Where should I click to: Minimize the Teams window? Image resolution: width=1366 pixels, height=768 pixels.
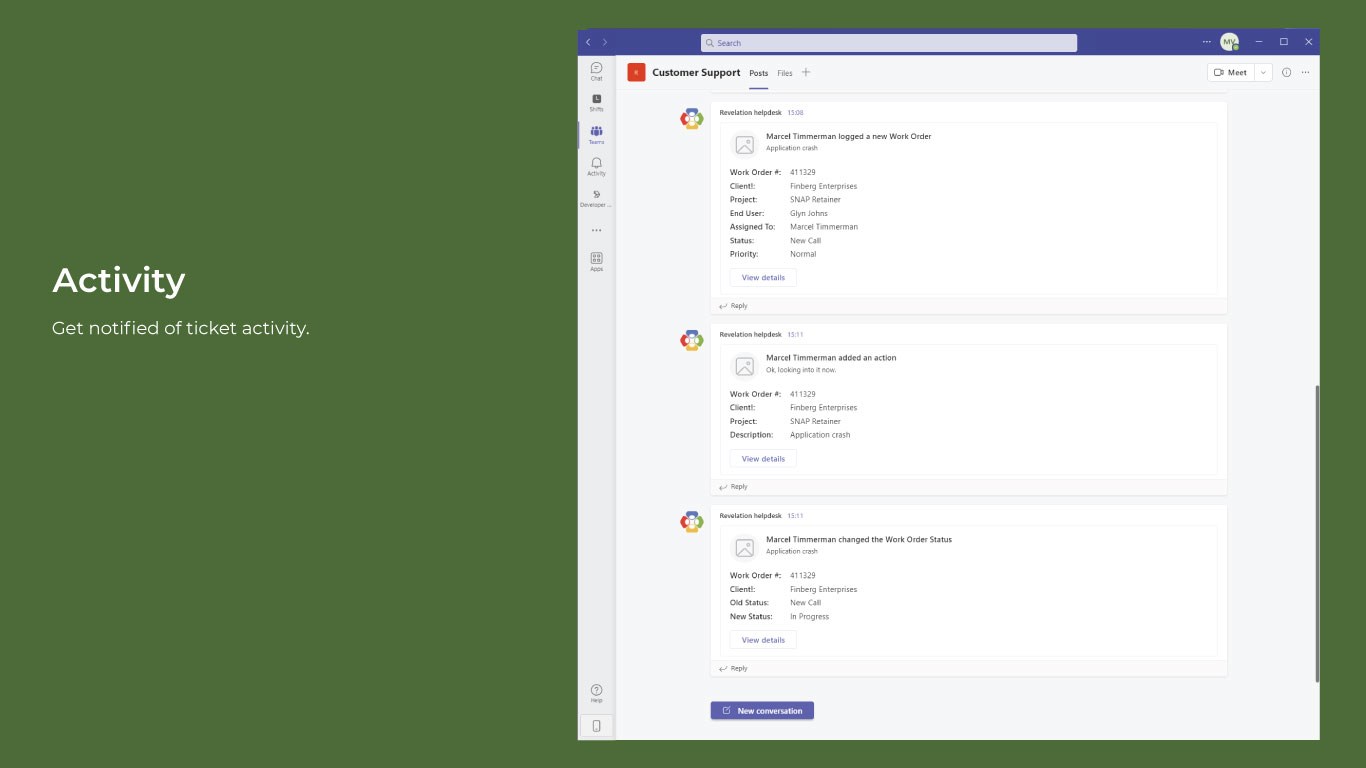point(1259,42)
